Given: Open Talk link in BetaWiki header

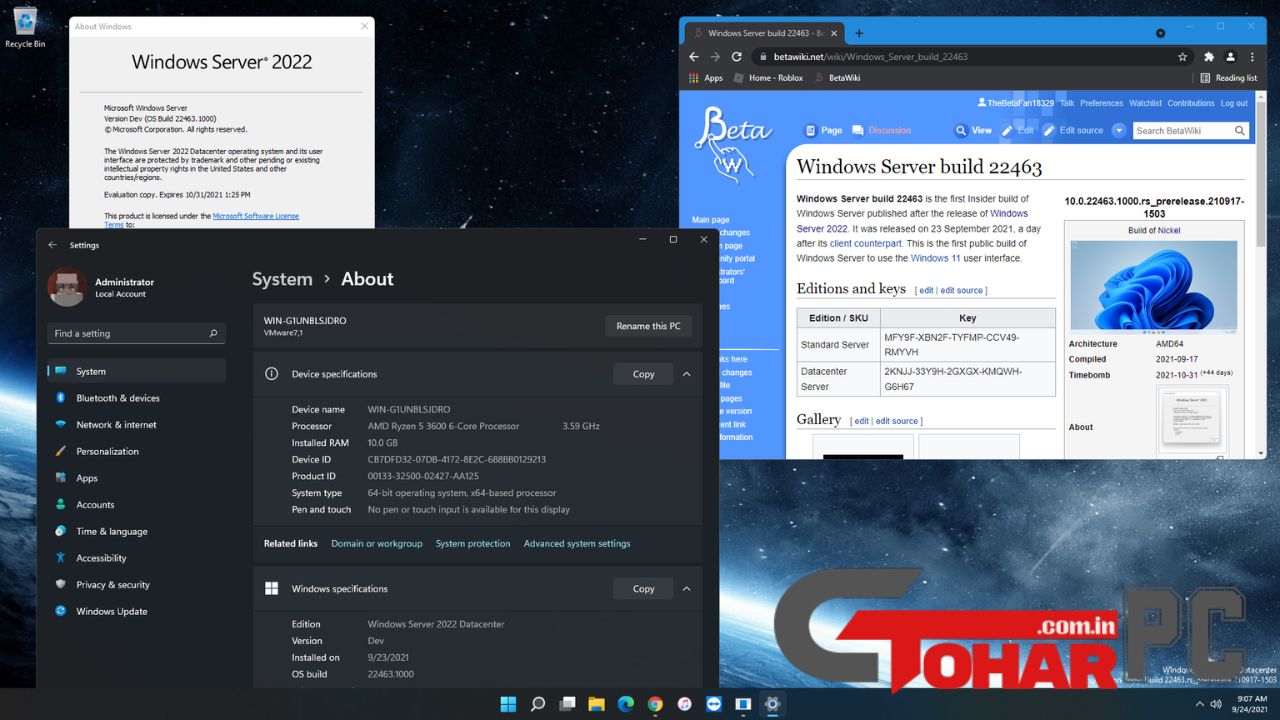Looking at the screenshot, I should point(1067,103).
